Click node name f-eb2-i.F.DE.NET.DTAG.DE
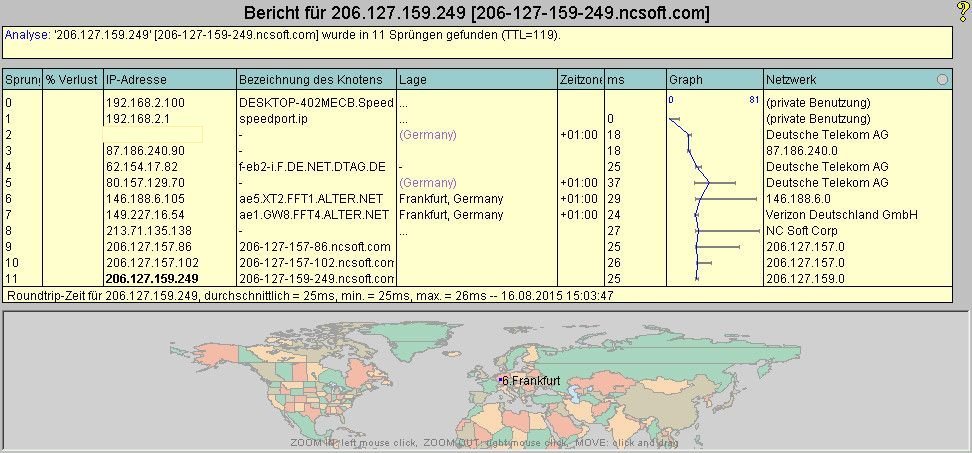Image resolution: width=972 pixels, height=453 pixels. click(x=312, y=167)
